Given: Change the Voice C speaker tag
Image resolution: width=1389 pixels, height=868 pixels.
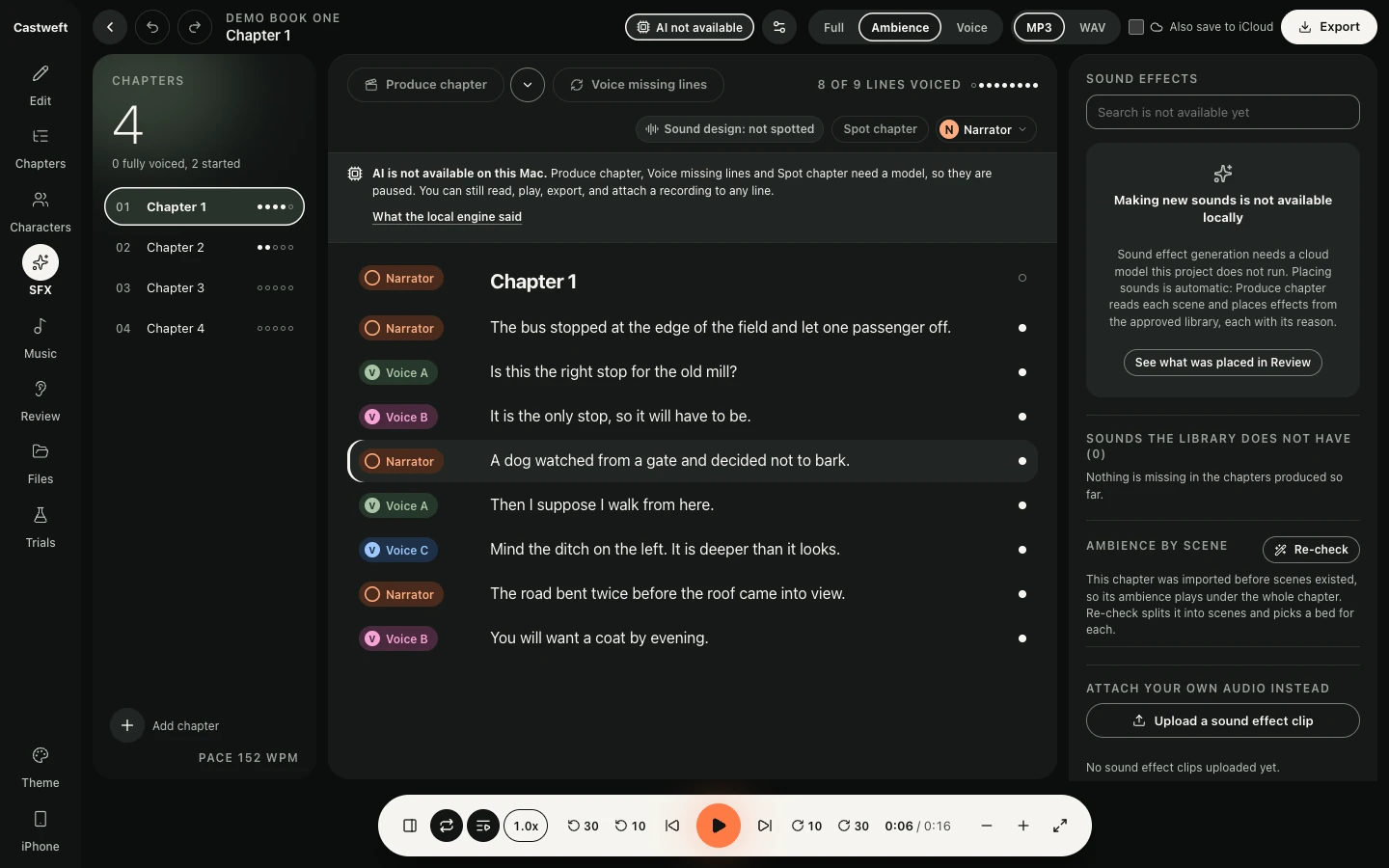Looking at the screenshot, I should (x=398, y=550).
